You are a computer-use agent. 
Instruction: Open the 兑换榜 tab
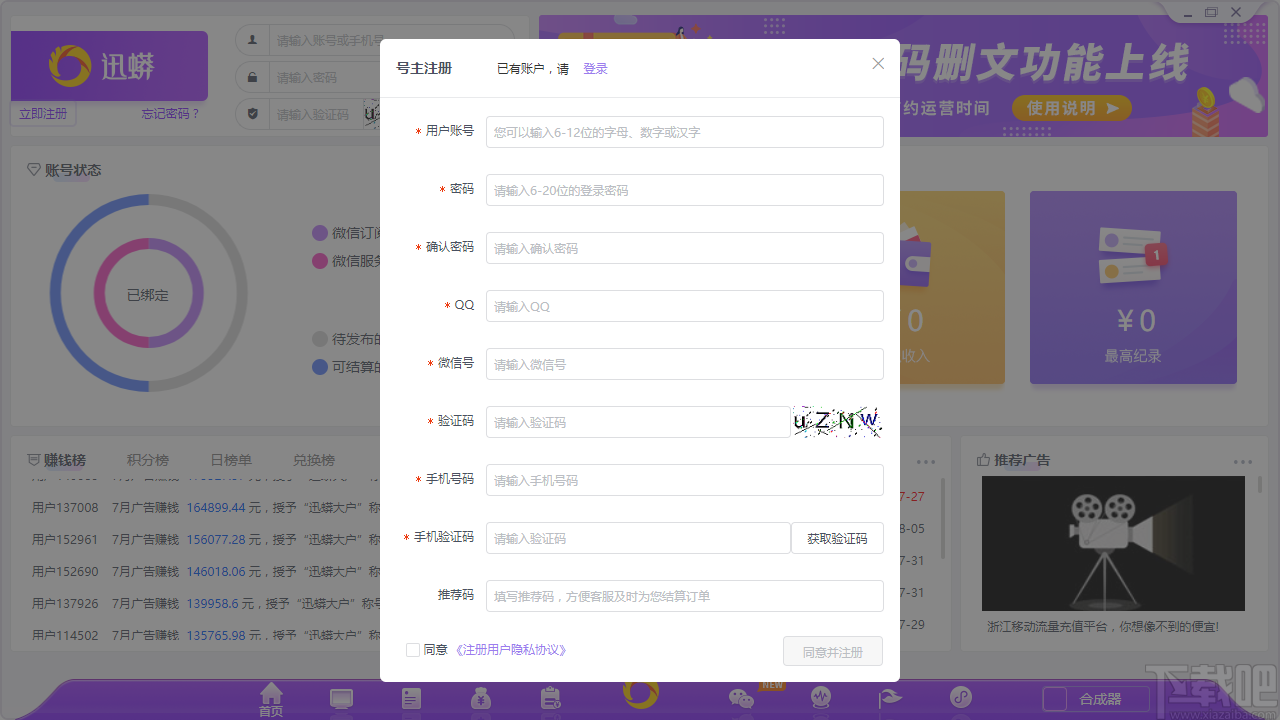pyautogui.click(x=314, y=460)
